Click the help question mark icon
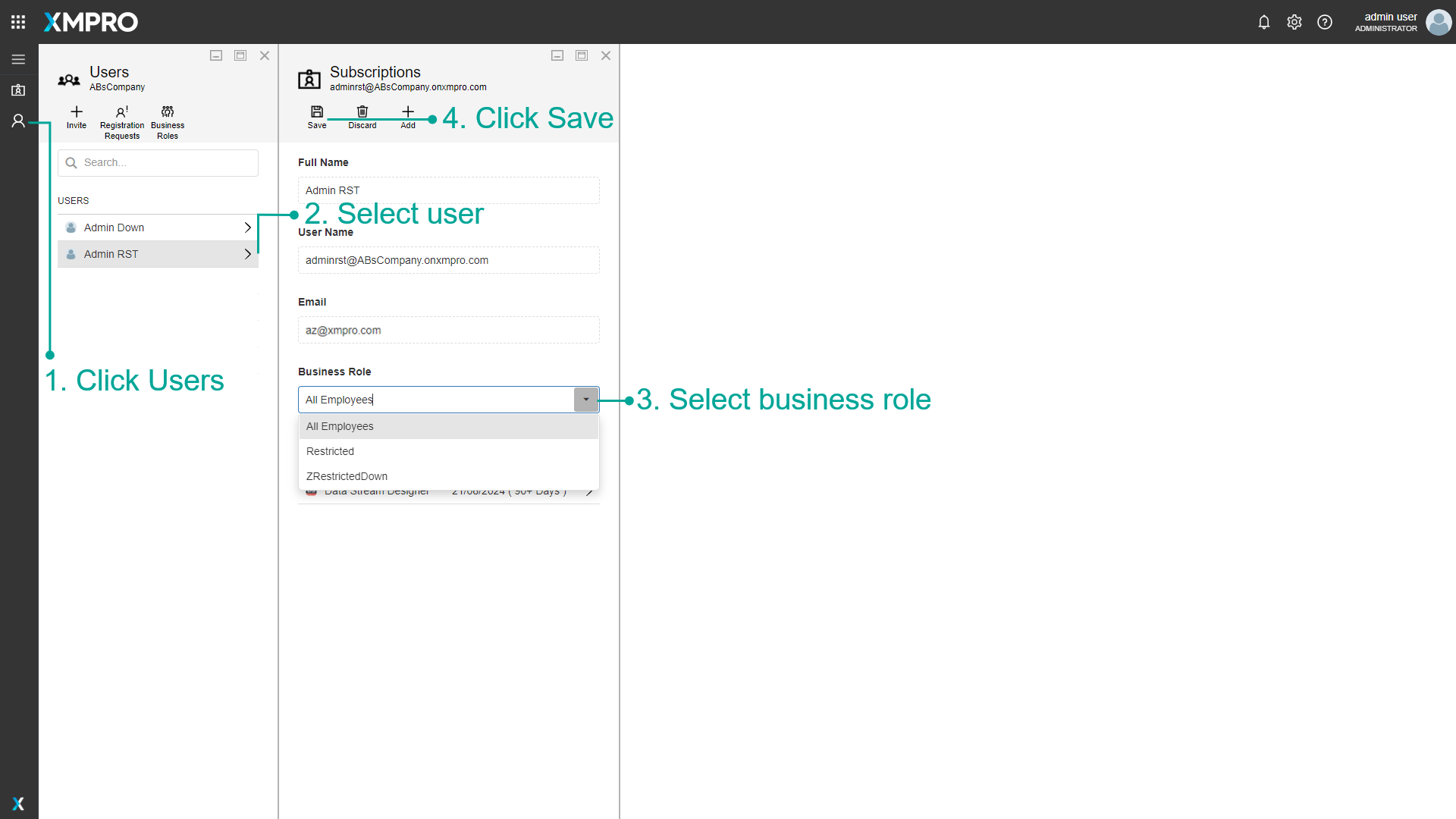Viewport: 1456px width, 819px height. click(1325, 22)
